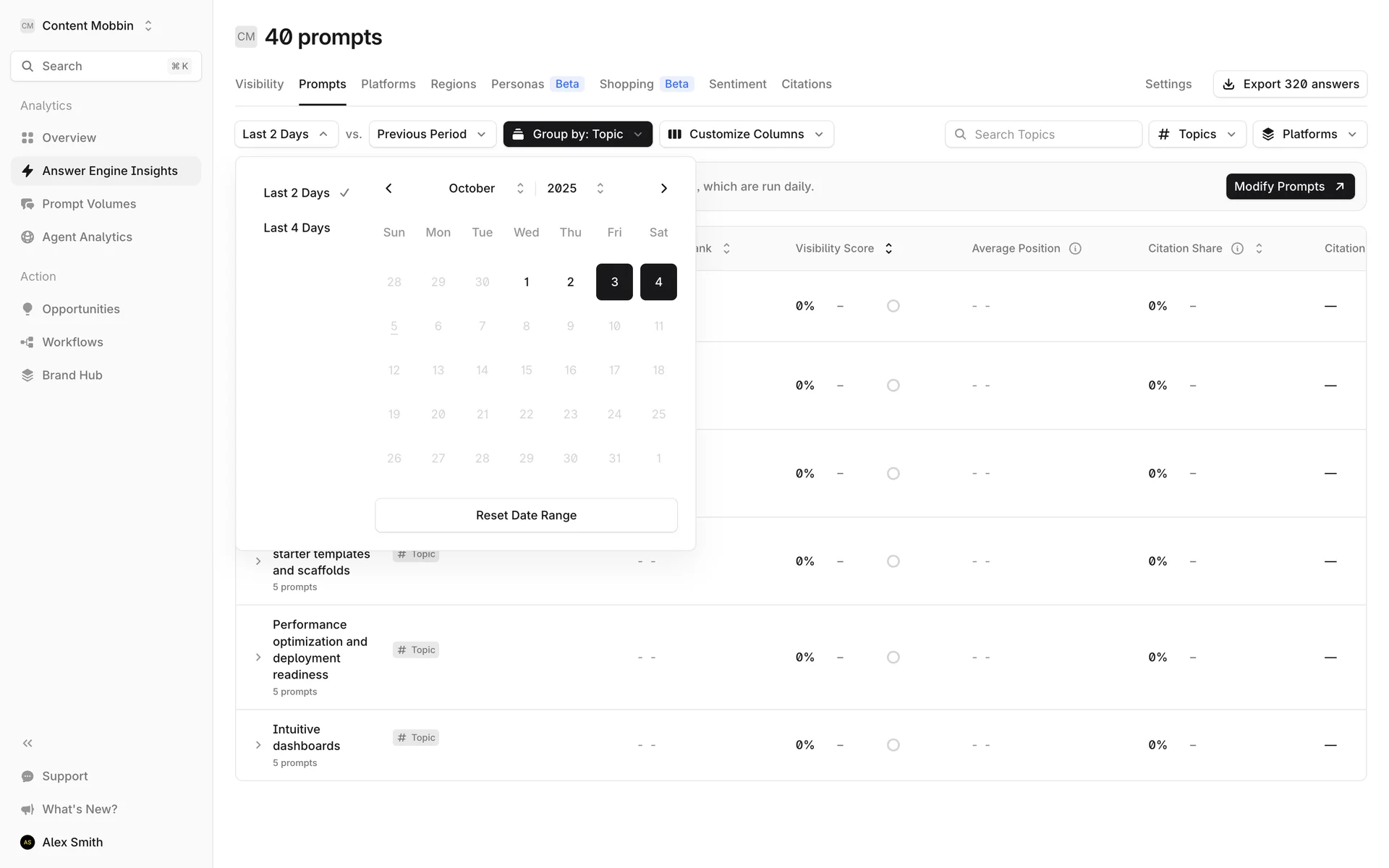Image resolution: width=1389 pixels, height=868 pixels.
Task: Click the Modify Prompts button
Action: [1289, 187]
